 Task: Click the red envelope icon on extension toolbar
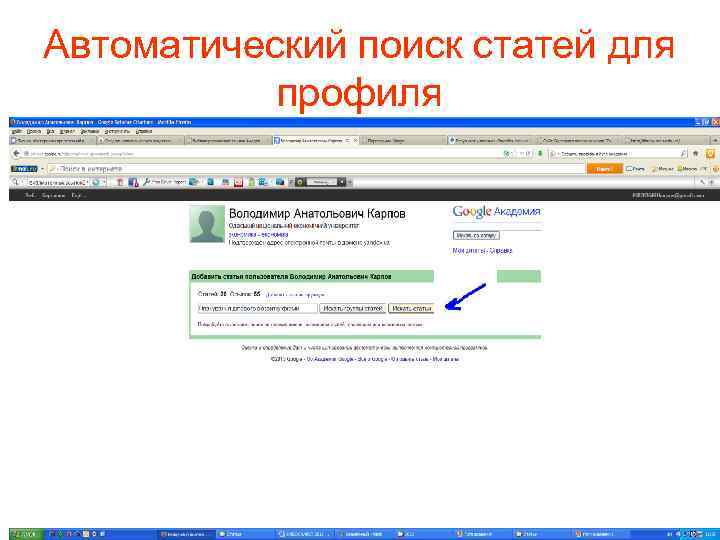pos(238,182)
